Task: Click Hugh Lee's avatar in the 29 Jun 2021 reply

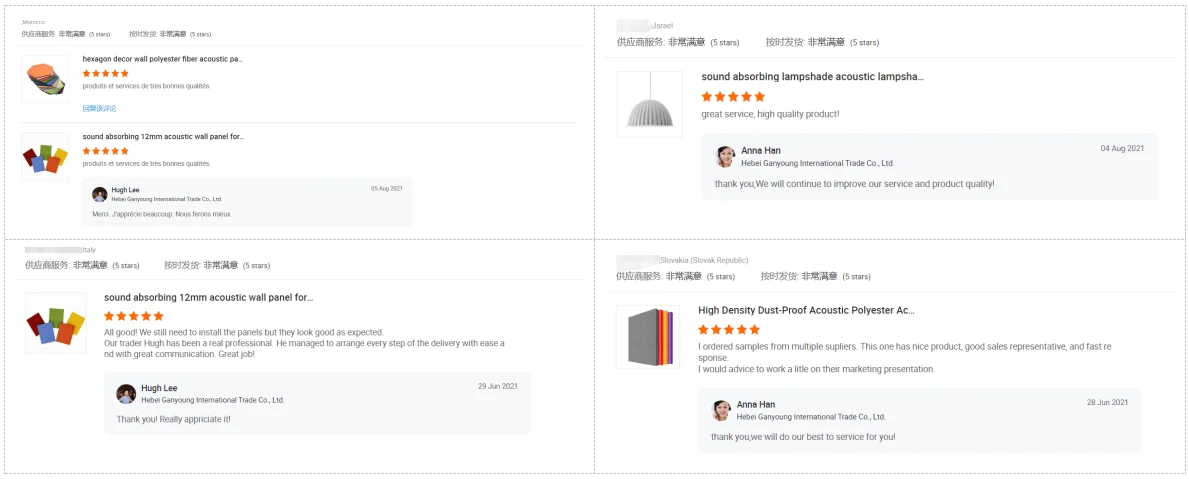Action: 126,394
